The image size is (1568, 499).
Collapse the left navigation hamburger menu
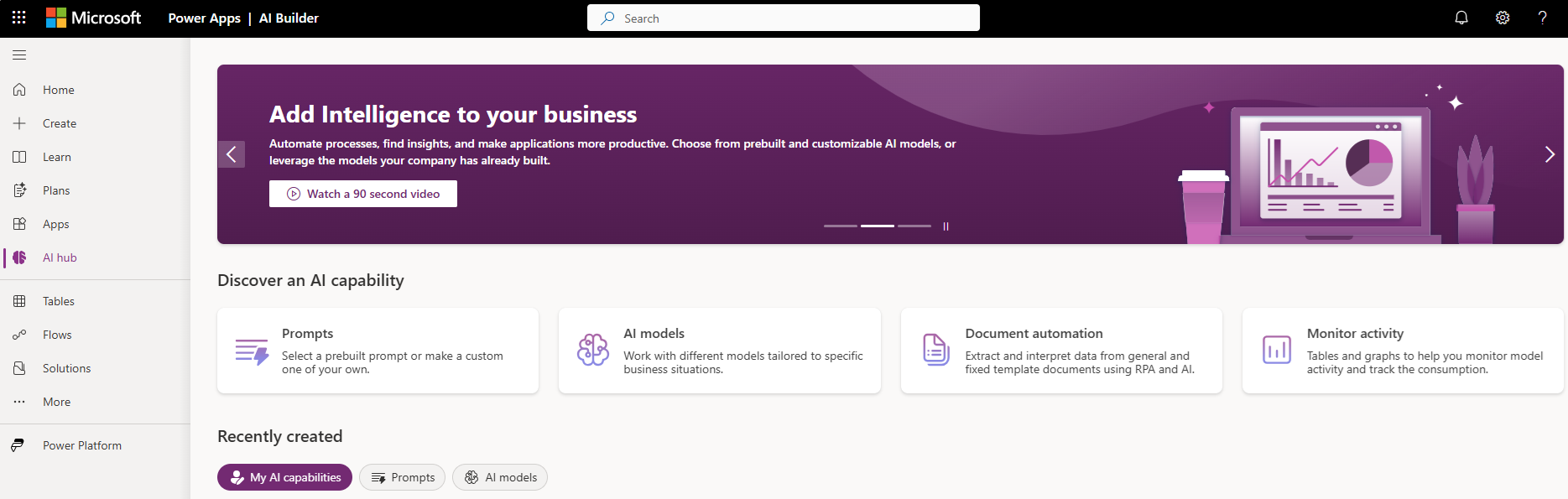pos(19,55)
